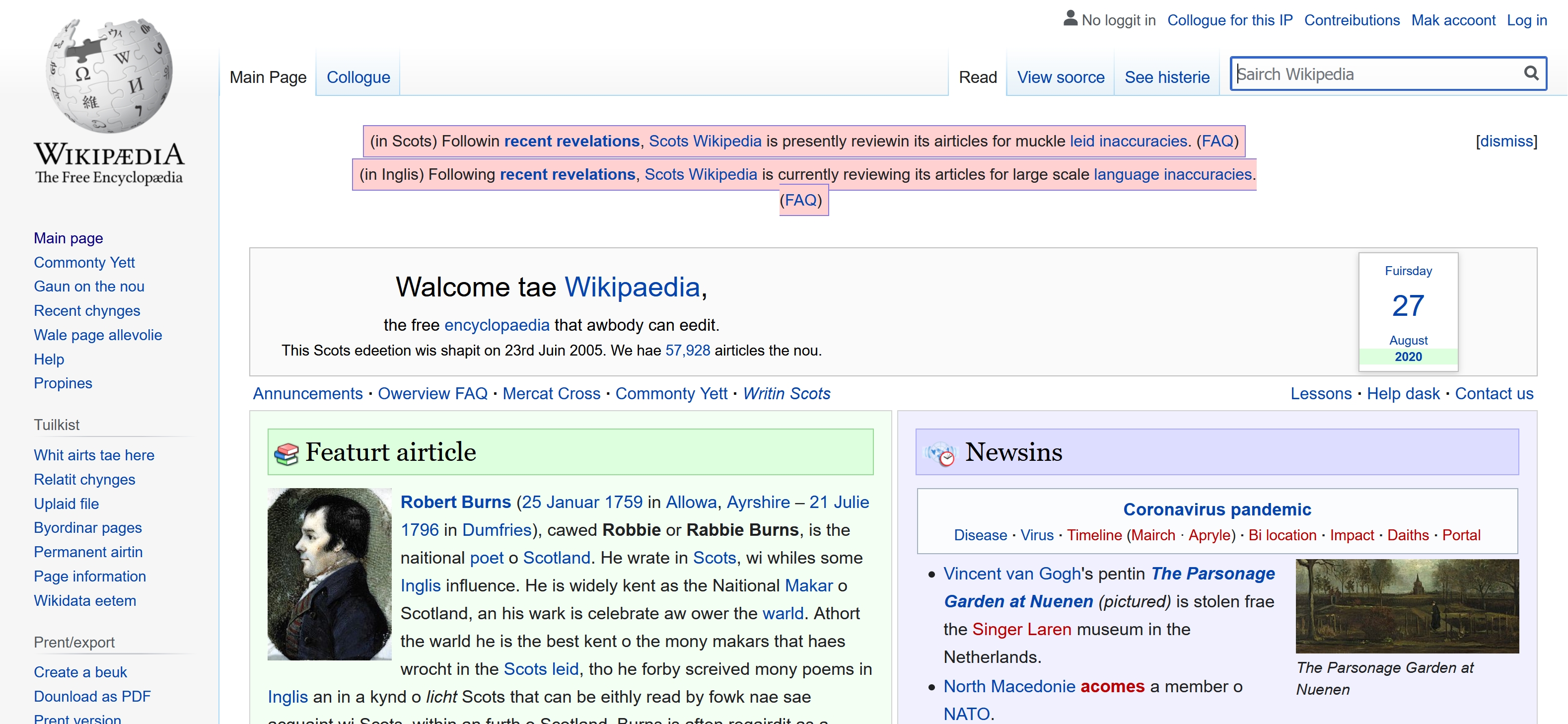Click Contact us link
Image resolution: width=1568 pixels, height=724 pixels.
pyautogui.click(x=1494, y=393)
